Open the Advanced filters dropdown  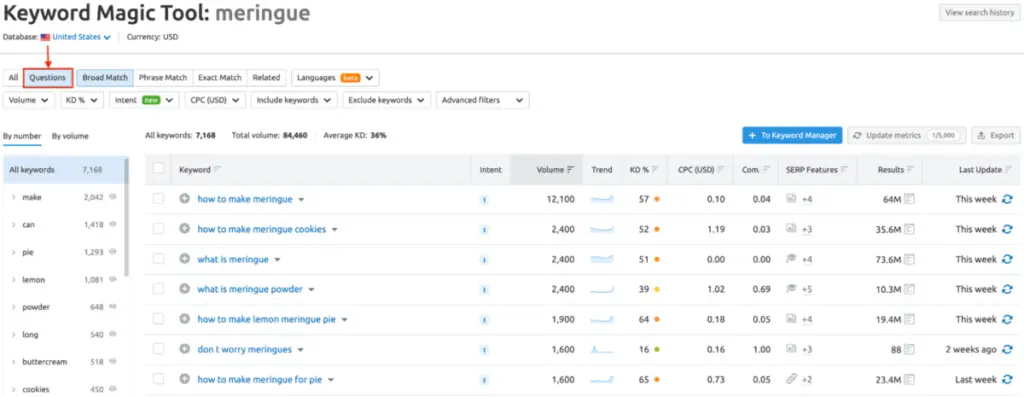pos(483,100)
